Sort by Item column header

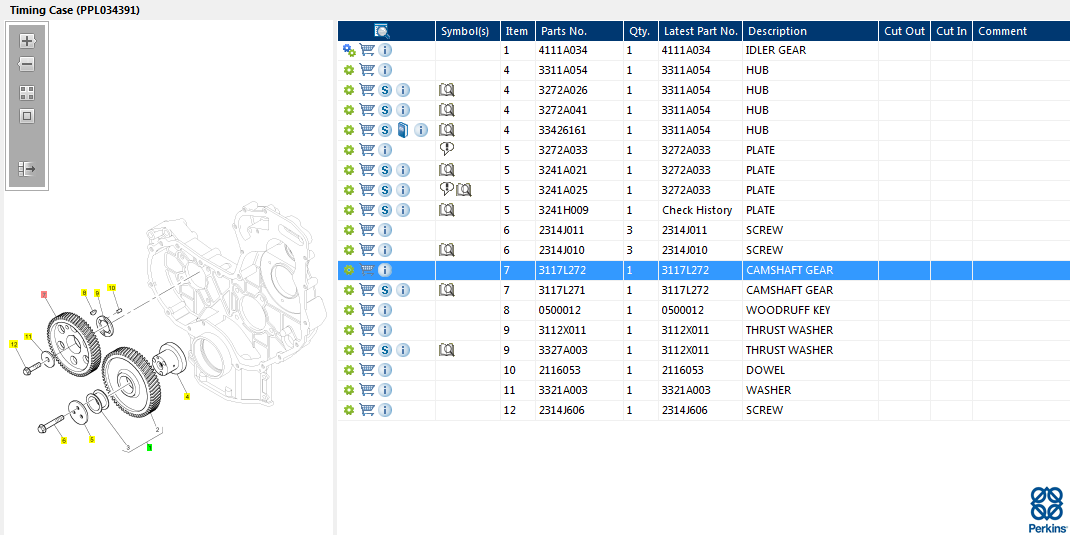518,31
